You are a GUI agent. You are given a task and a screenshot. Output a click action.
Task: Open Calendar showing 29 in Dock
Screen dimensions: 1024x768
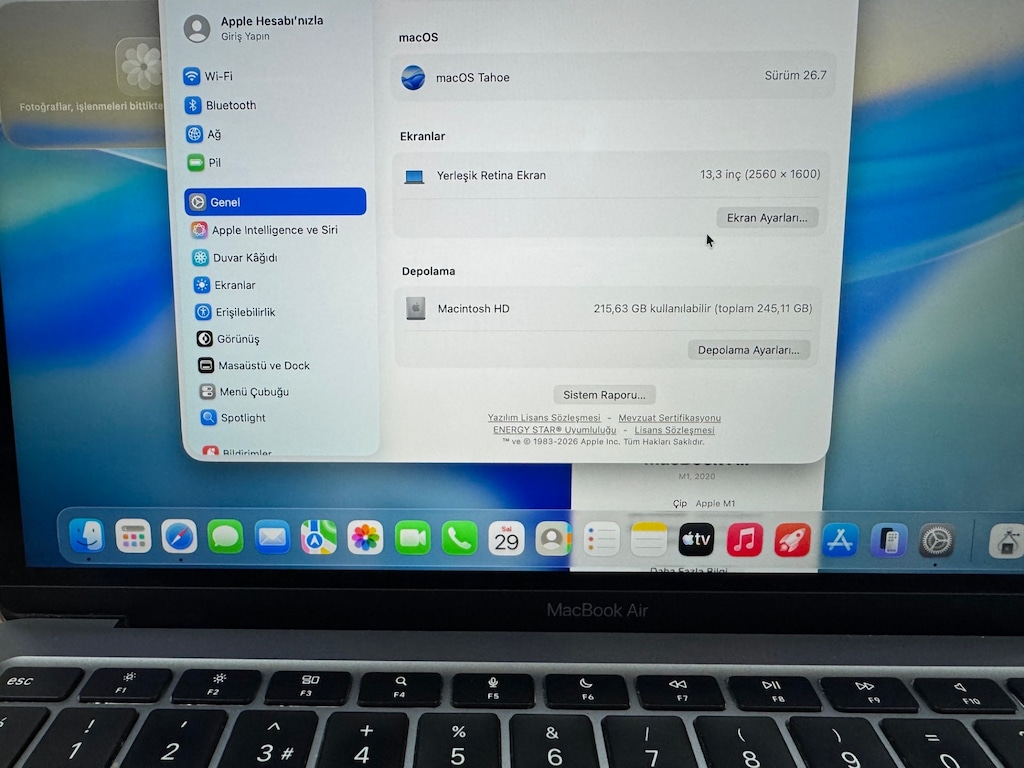(506, 539)
